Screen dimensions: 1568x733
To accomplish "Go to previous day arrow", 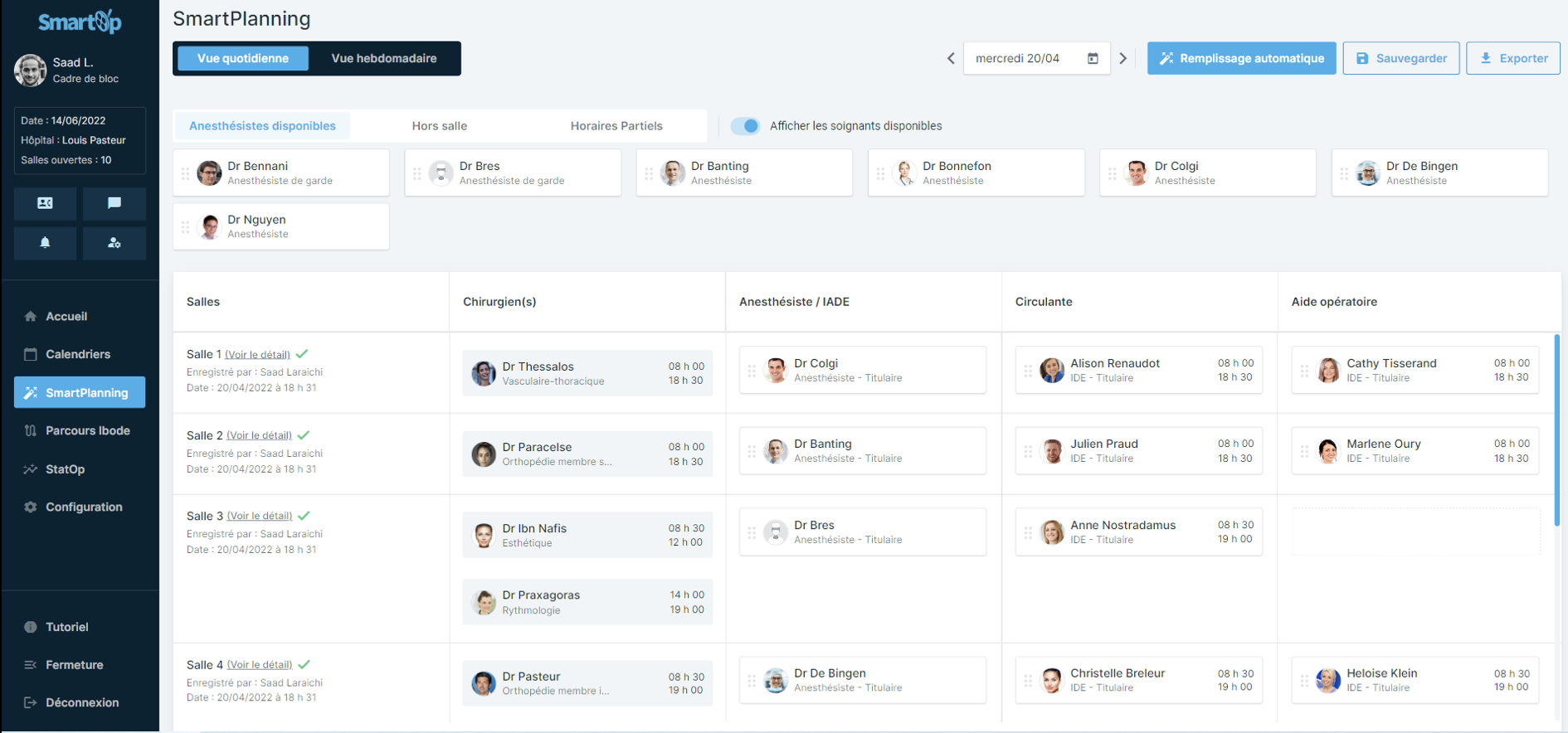I will pyautogui.click(x=951, y=58).
